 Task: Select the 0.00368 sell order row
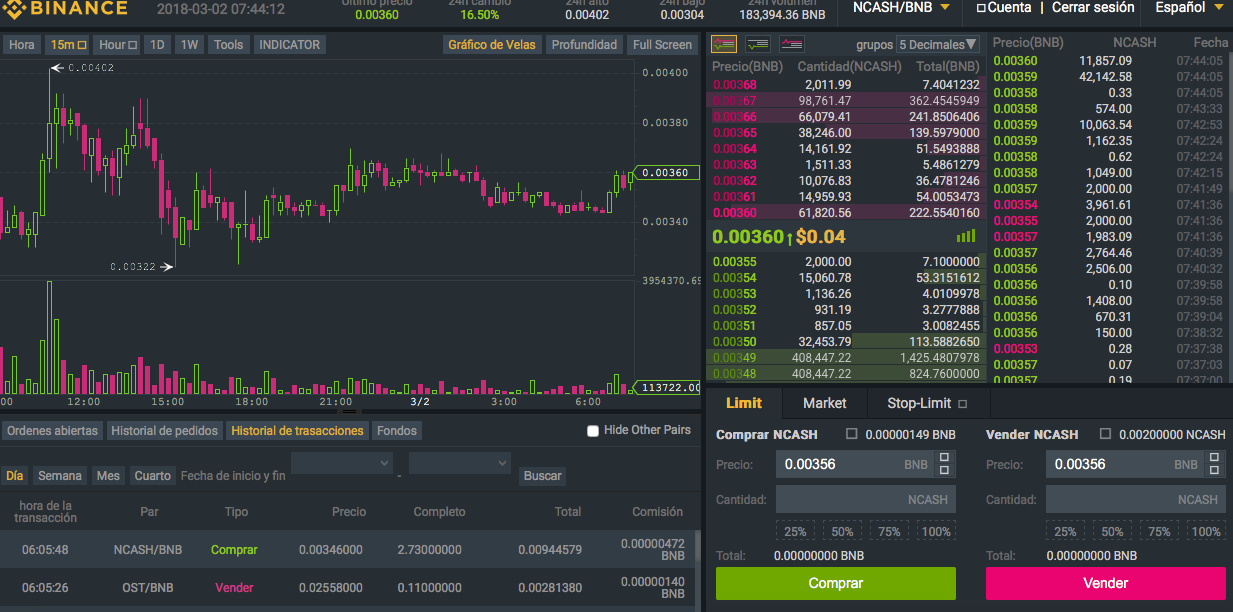pos(846,84)
